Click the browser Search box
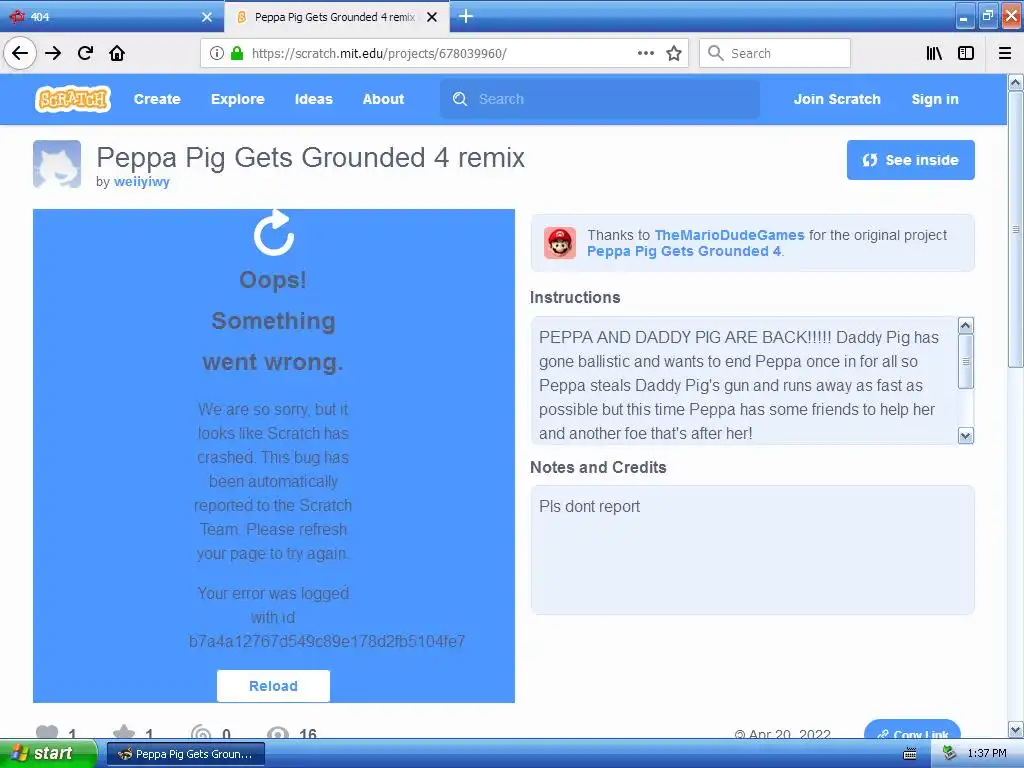 point(775,53)
